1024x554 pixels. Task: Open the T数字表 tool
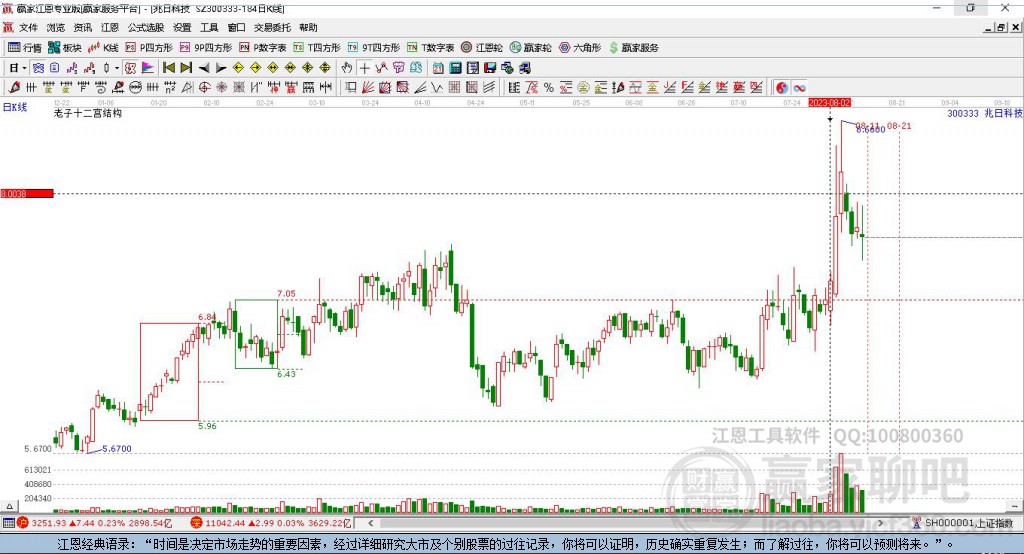pyautogui.click(x=430, y=48)
